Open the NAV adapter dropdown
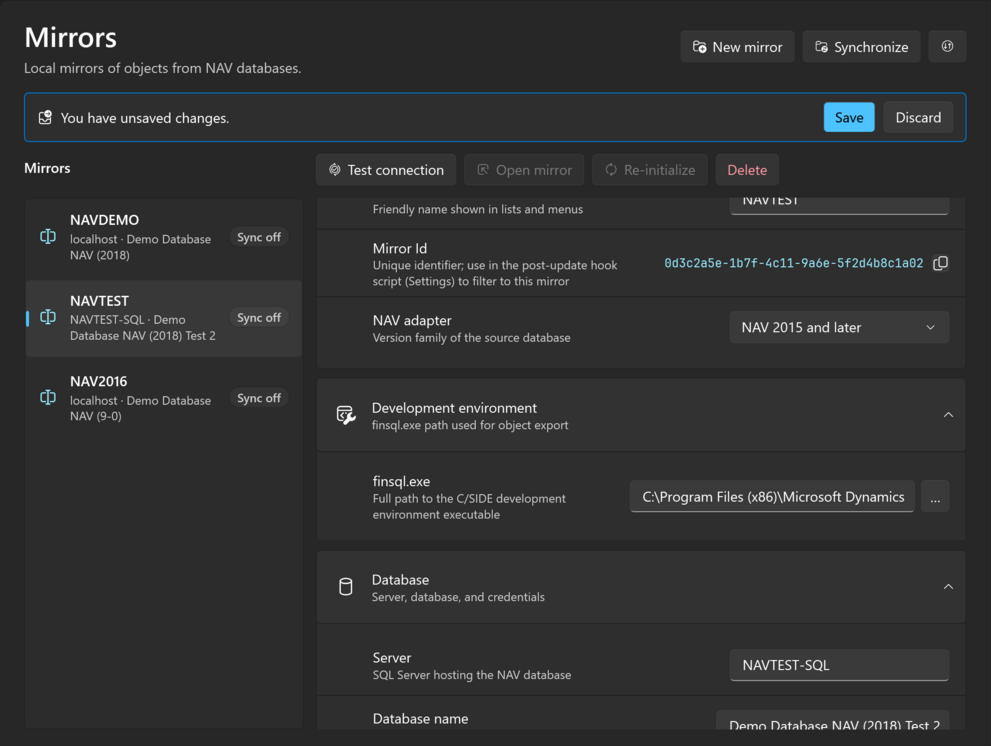The height and width of the screenshot is (746, 991). [839, 327]
